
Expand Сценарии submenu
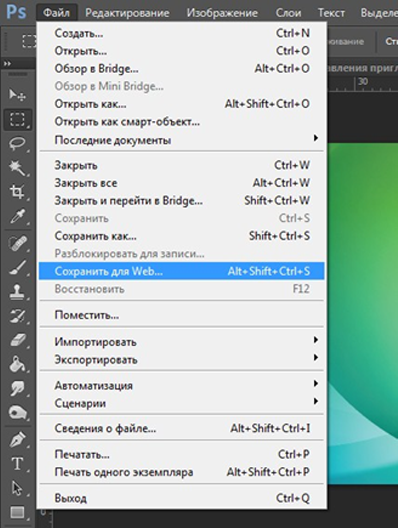(182, 403)
